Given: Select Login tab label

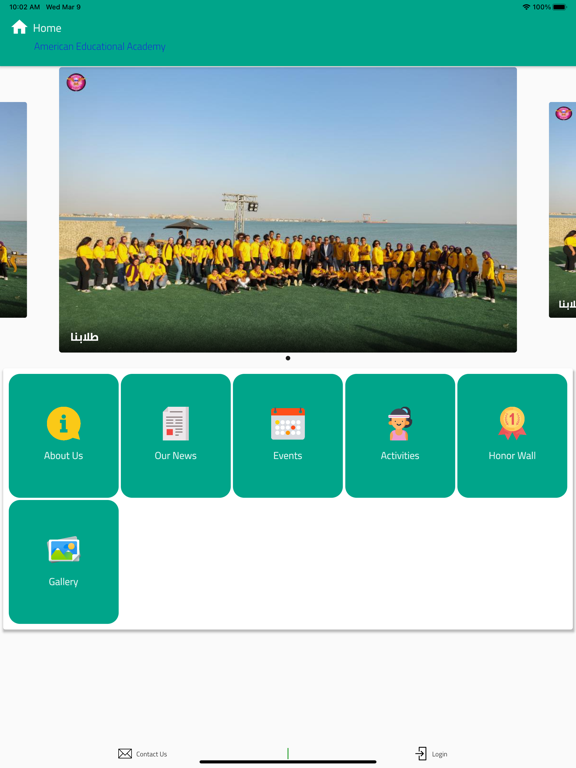Looking at the screenshot, I should (439, 754).
